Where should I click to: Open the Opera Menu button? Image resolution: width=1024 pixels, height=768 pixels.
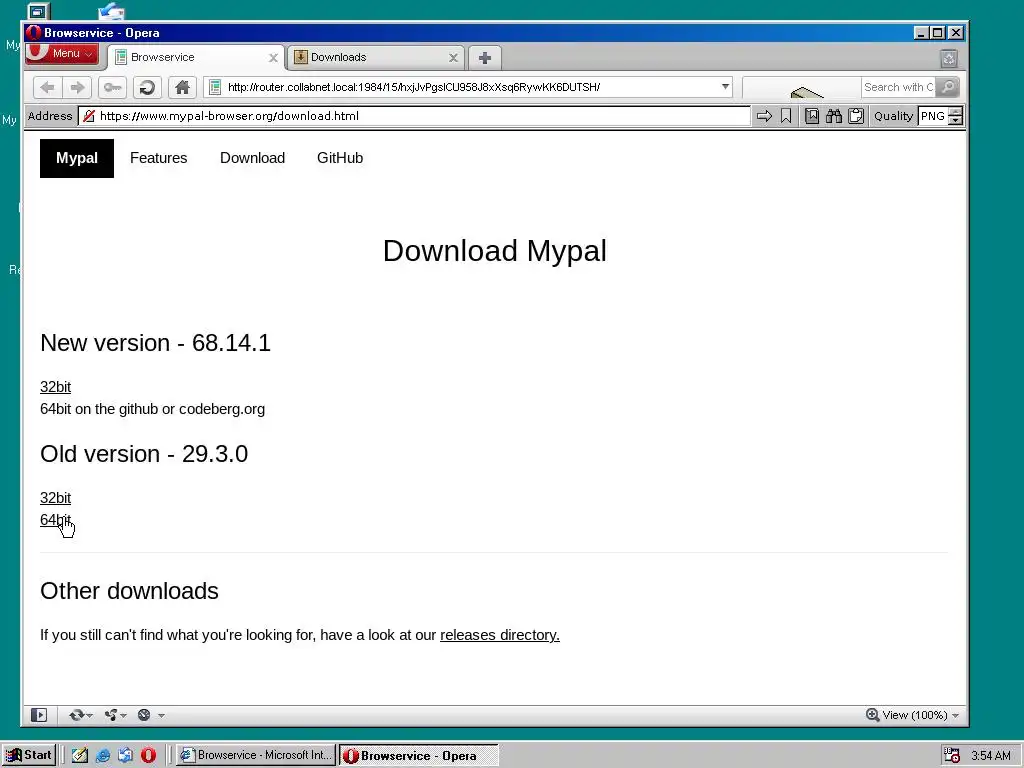[62, 54]
